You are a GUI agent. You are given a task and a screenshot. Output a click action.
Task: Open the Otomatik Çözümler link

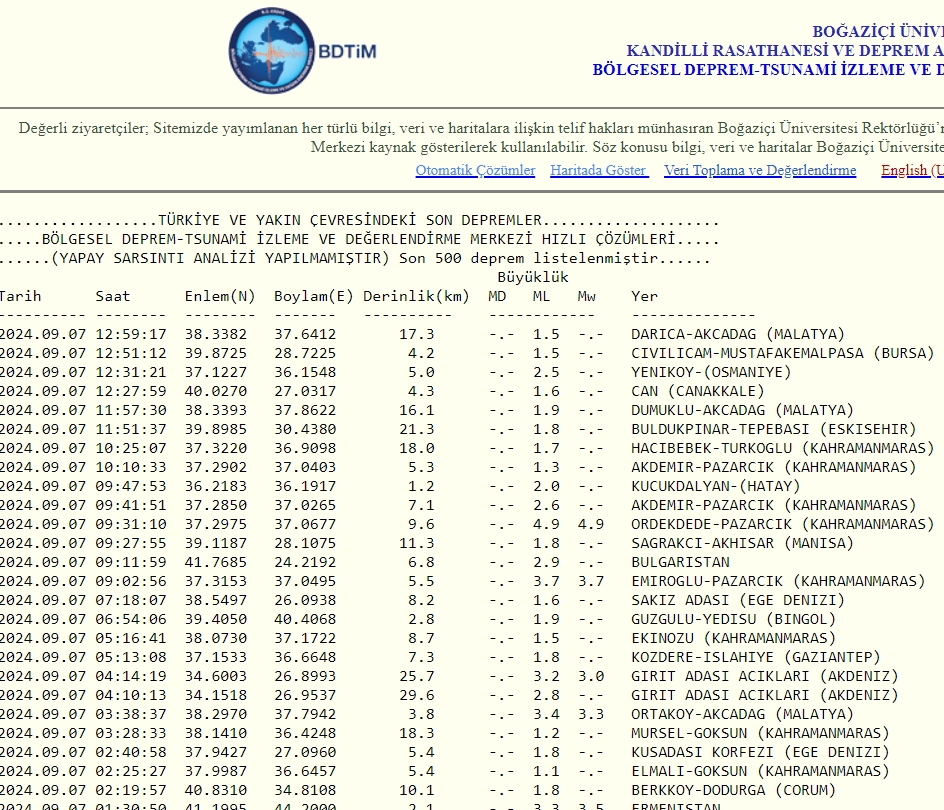click(475, 170)
